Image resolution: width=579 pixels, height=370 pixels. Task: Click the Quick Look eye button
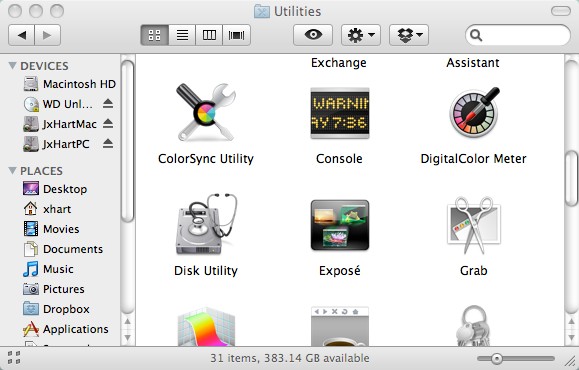(x=313, y=35)
